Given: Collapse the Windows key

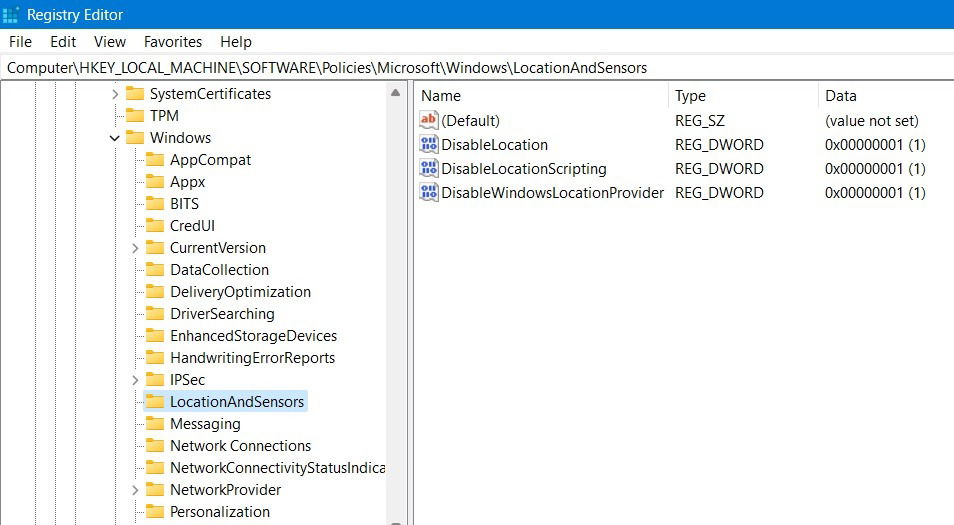Looking at the screenshot, I should coord(114,138).
